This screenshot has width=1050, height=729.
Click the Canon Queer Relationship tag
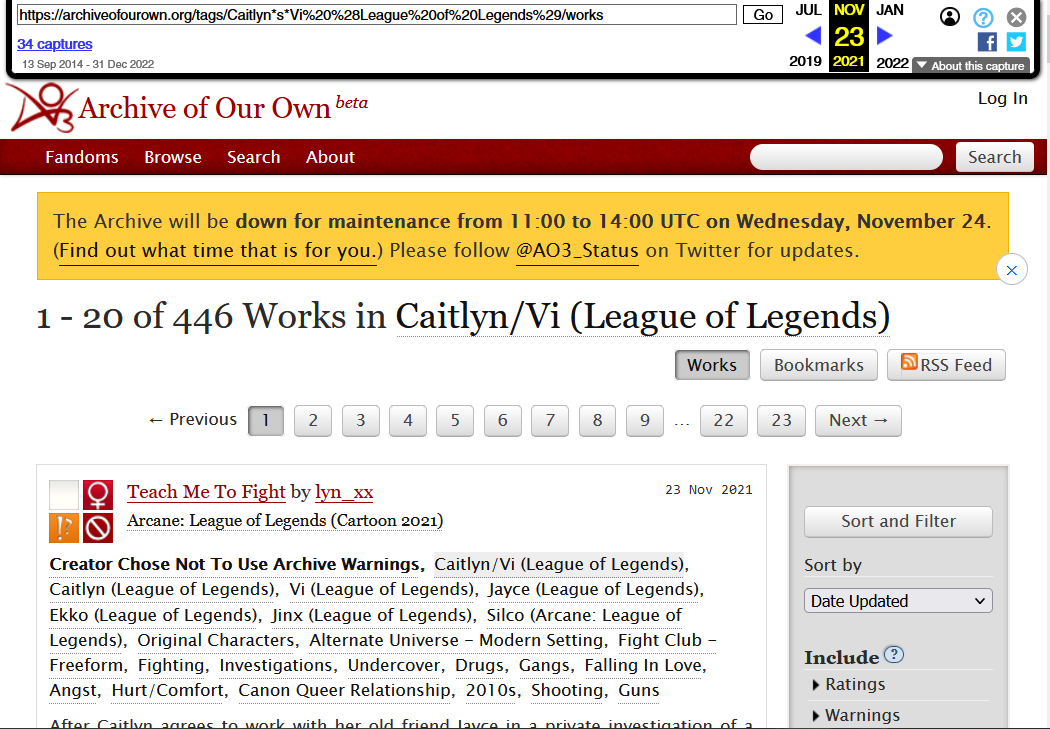(344, 690)
